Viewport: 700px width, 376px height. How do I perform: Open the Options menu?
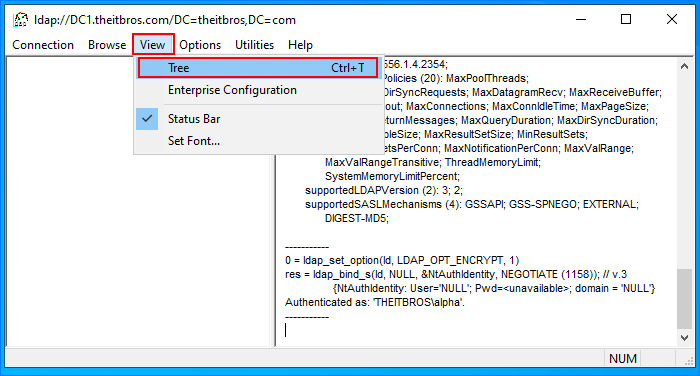pyautogui.click(x=200, y=45)
